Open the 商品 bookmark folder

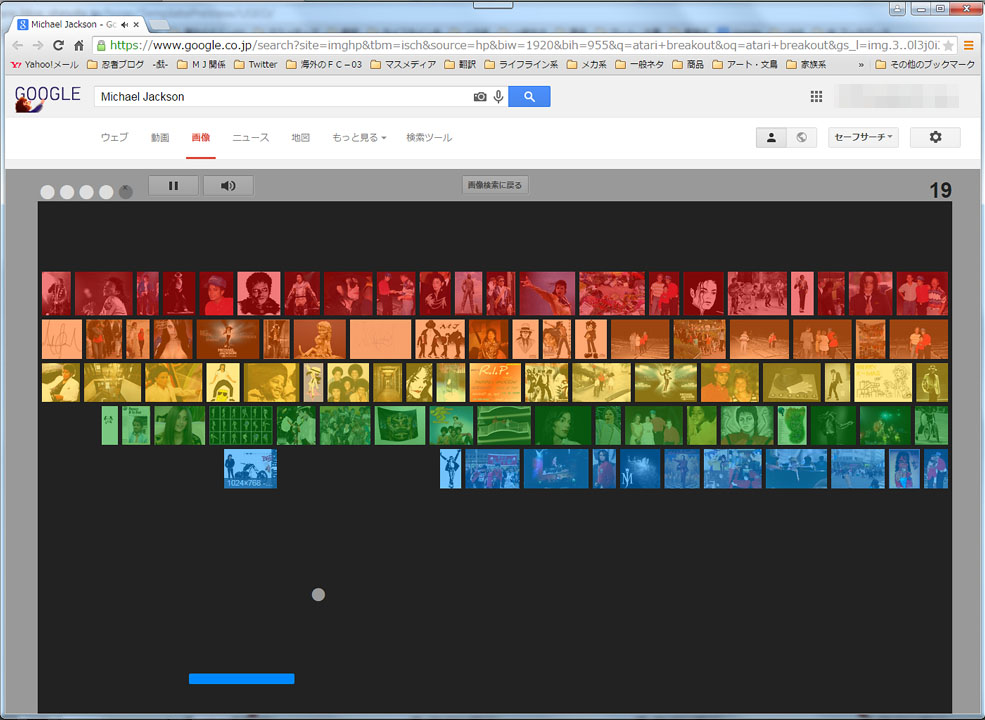(x=688, y=64)
